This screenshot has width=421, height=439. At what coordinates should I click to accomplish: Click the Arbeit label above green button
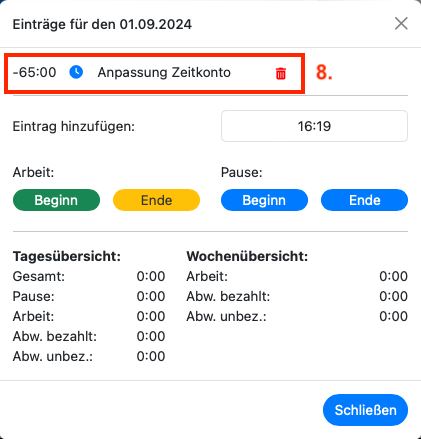(x=33, y=173)
